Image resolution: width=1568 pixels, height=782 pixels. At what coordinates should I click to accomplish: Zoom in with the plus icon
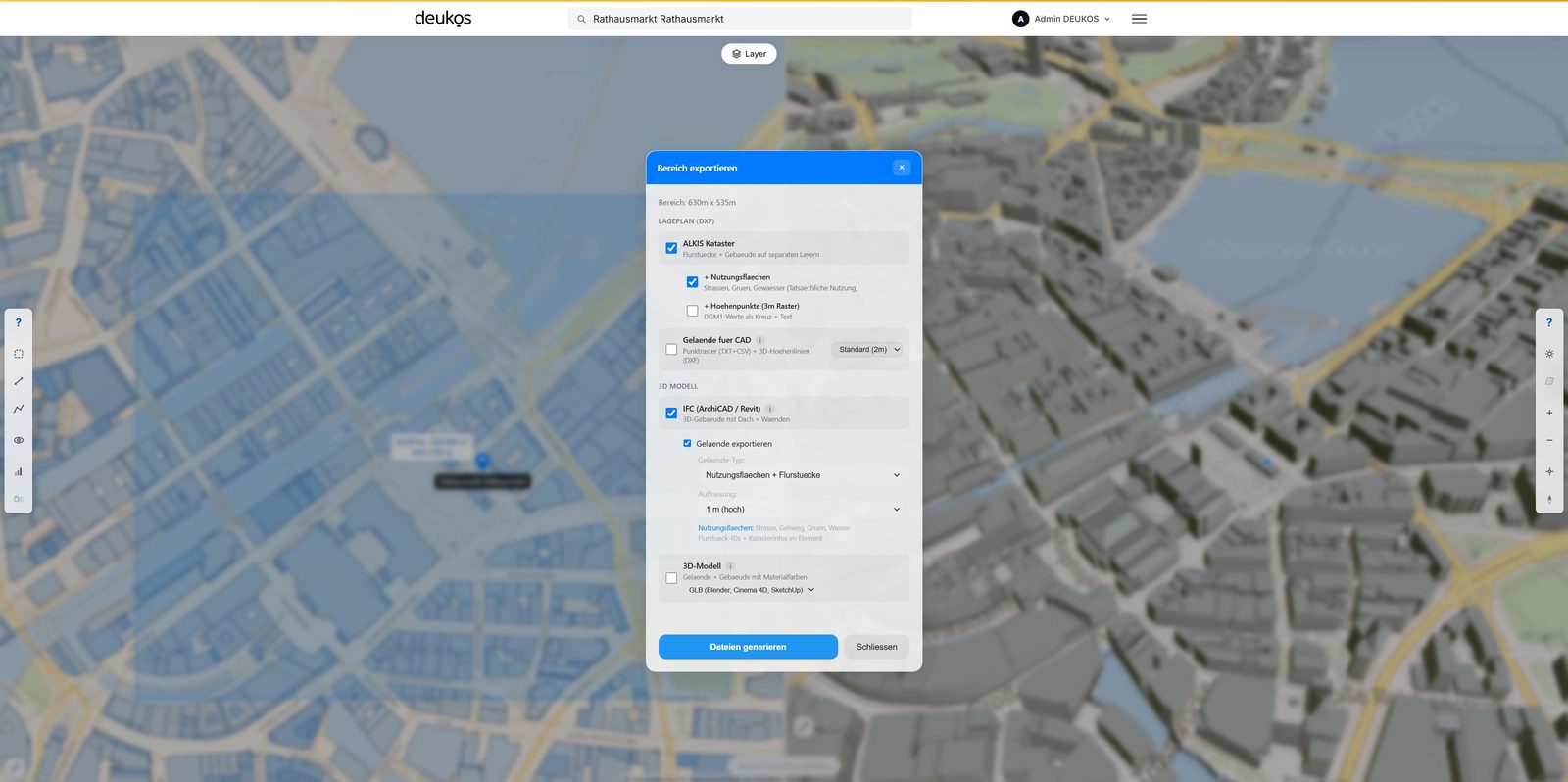pos(1549,413)
